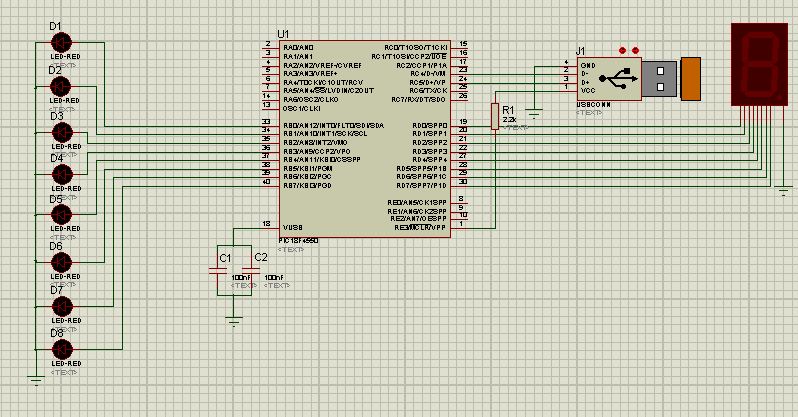Select the D2 LED-RED diode symbol
The width and height of the screenshot is (798, 417).
pyautogui.click(x=61, y=87)
